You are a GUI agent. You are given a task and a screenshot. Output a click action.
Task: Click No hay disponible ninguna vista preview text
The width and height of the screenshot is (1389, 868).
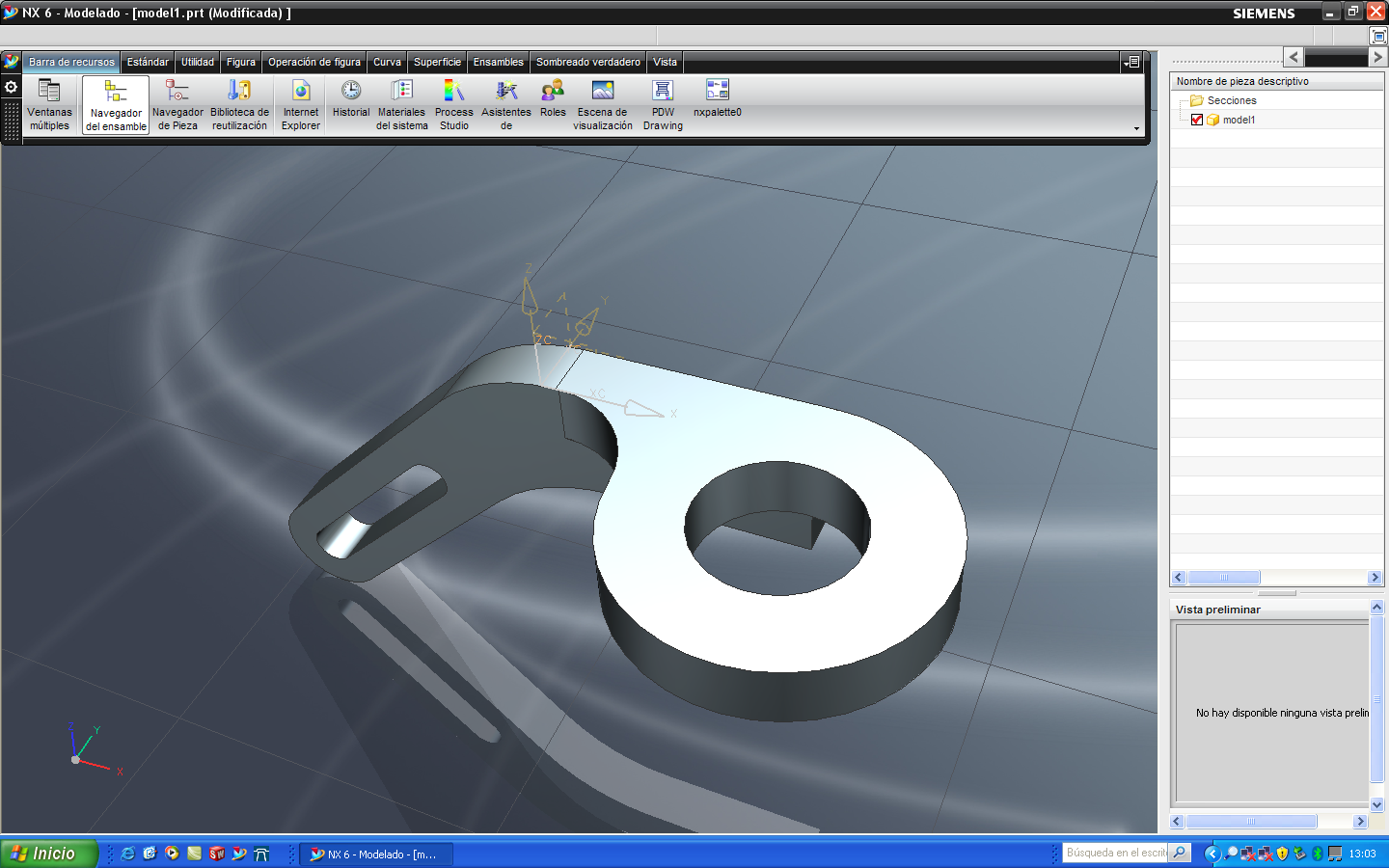click(x=1282, y=713)
